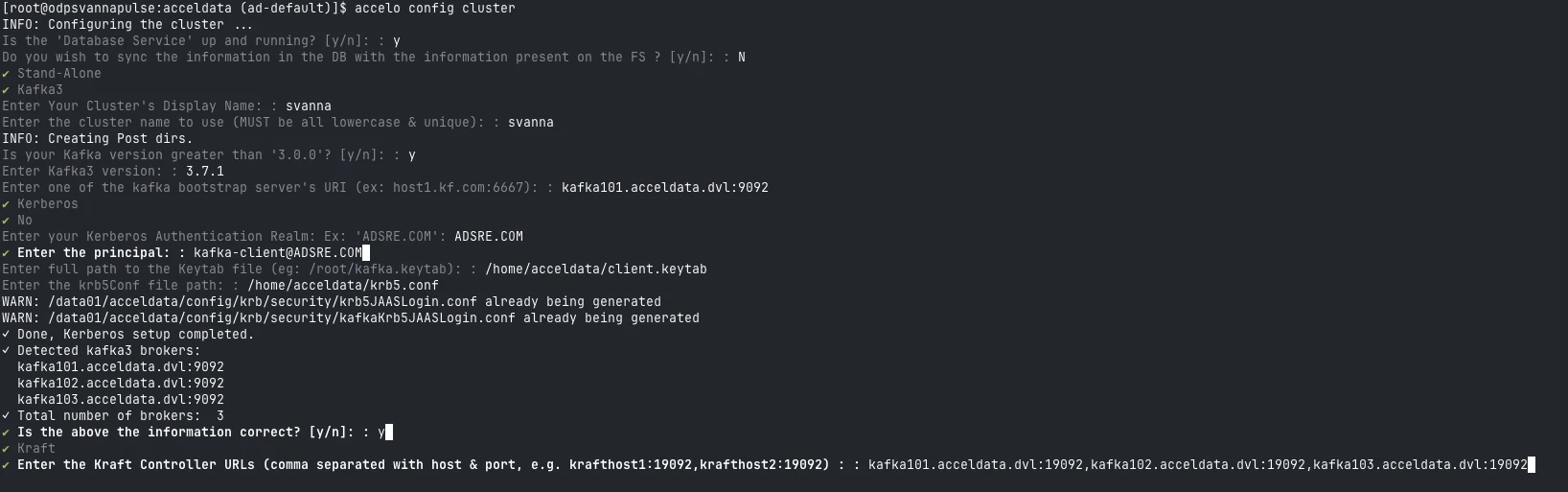The image size is (1568, 492).
Task: Click the checkmark before "Done, Kerberos setup completed."
Action: pyautogui.click(x=6, y=335)
